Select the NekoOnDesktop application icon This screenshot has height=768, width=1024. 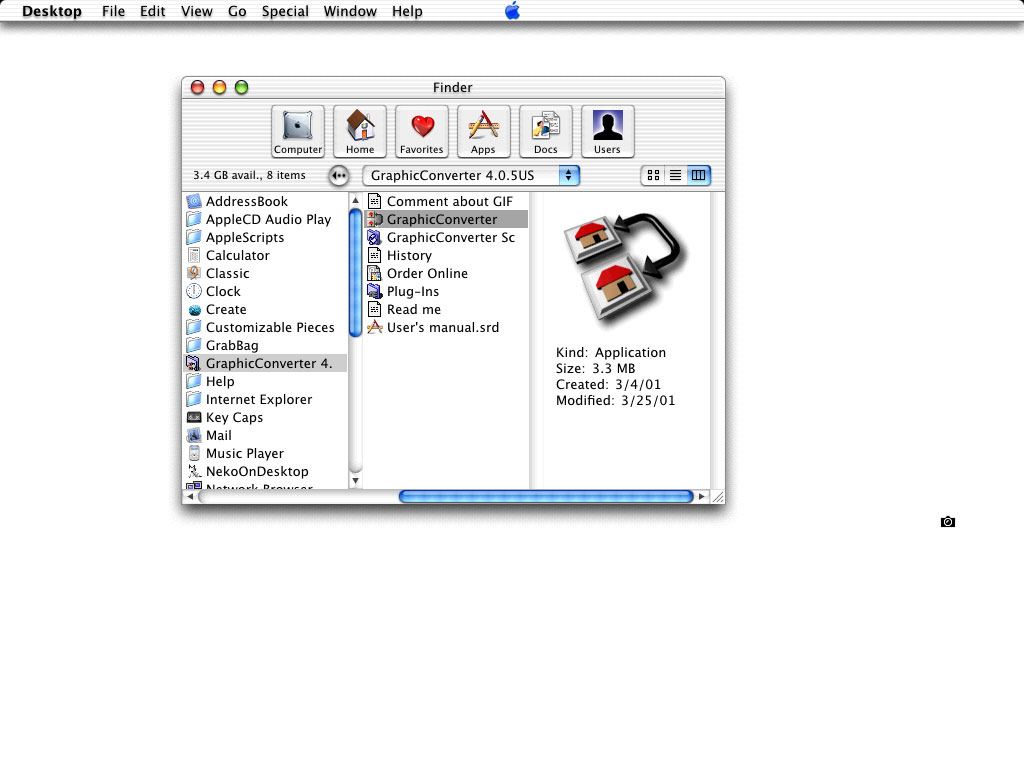click(194, 471)
